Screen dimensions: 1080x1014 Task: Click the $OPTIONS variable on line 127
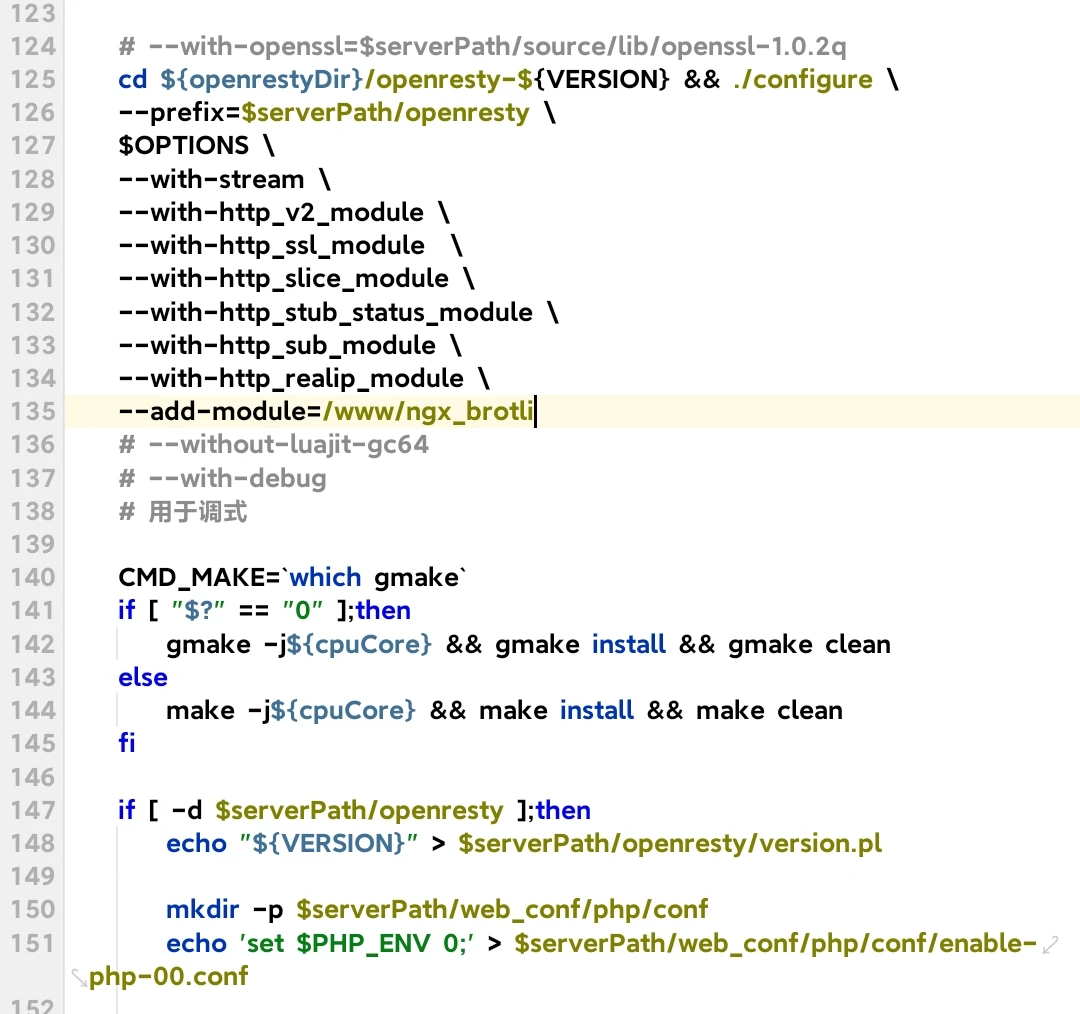click(x=183, y=146)
